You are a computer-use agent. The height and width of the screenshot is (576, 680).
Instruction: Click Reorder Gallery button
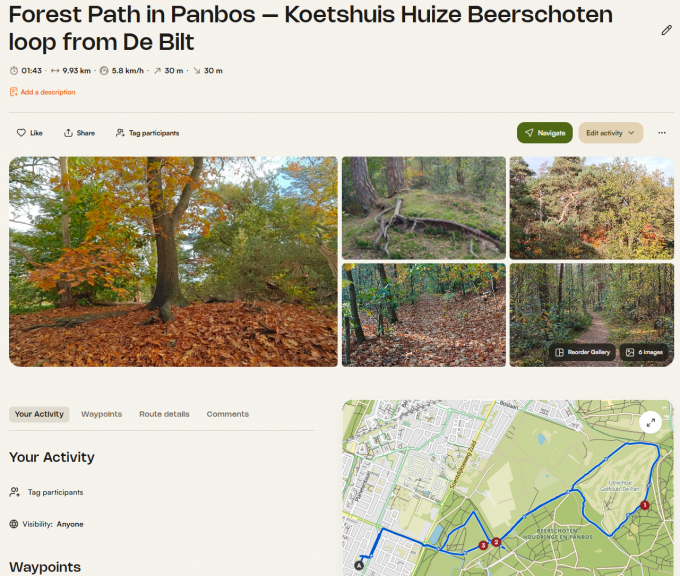(x=580, y=352)
